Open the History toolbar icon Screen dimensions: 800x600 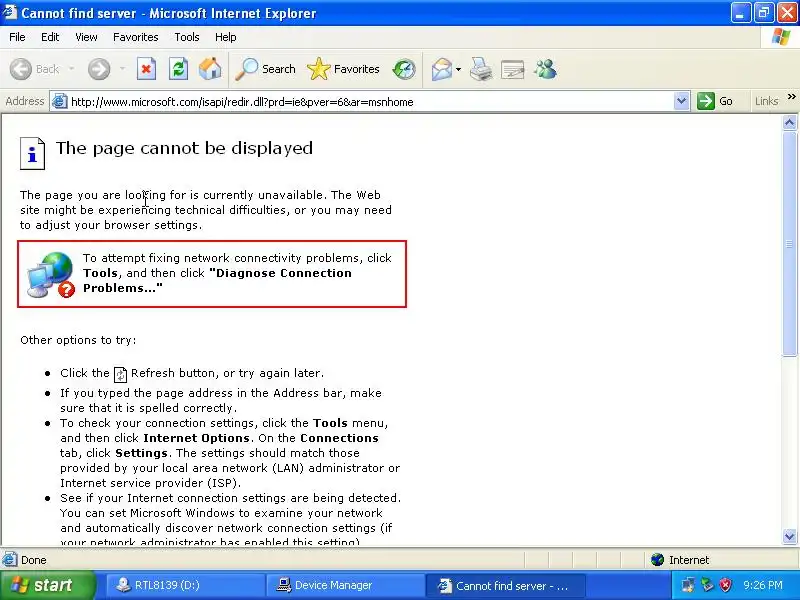404,69
